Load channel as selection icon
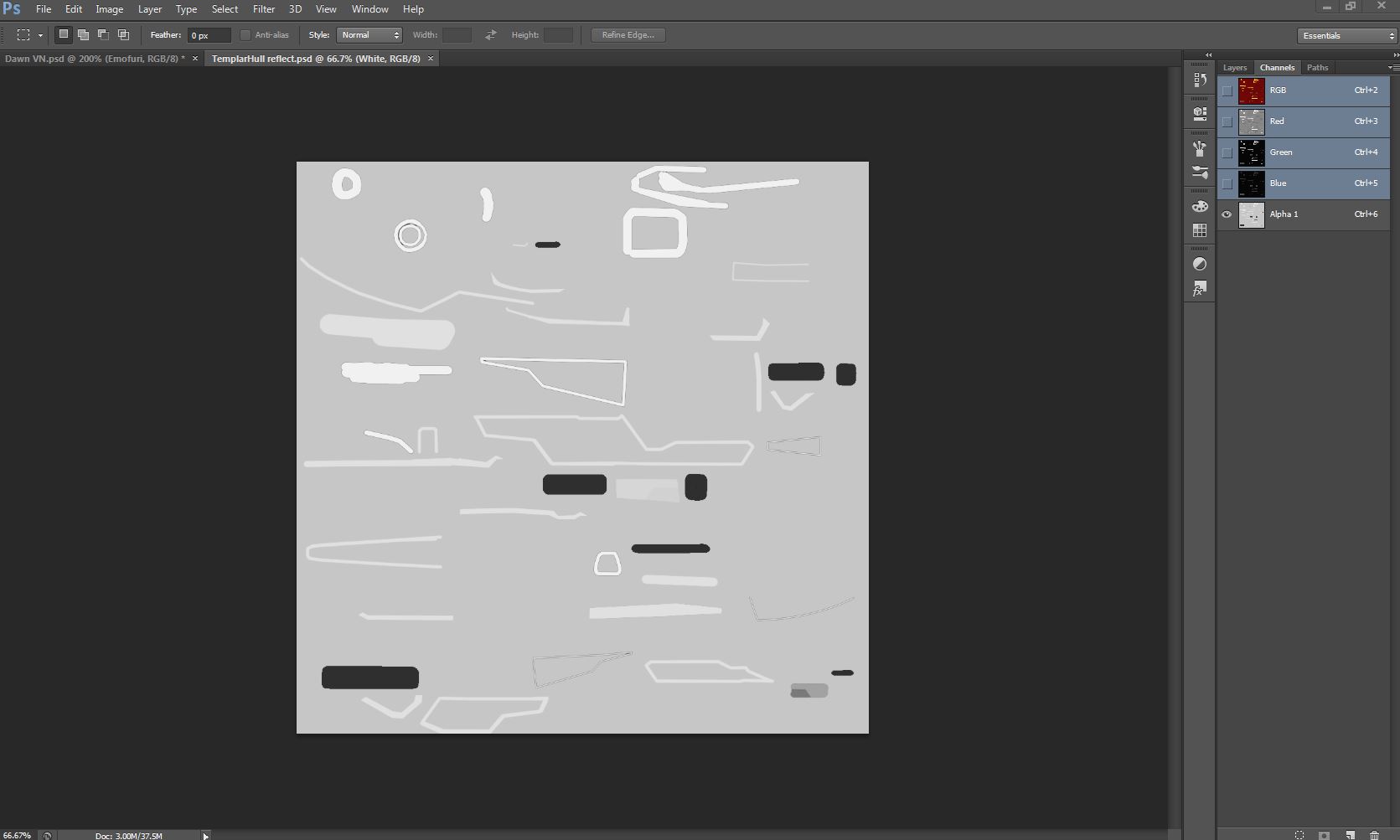 click(1299, 835)
